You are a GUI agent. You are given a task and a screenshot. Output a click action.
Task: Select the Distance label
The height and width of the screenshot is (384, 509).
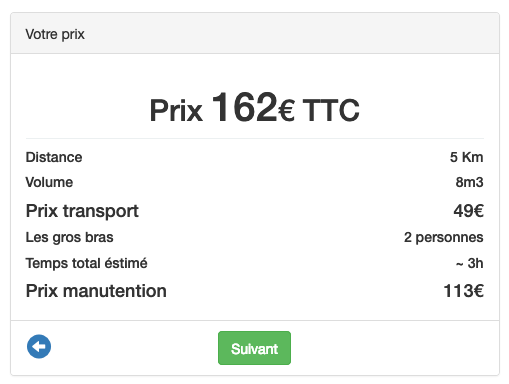(x=54, y=157)
